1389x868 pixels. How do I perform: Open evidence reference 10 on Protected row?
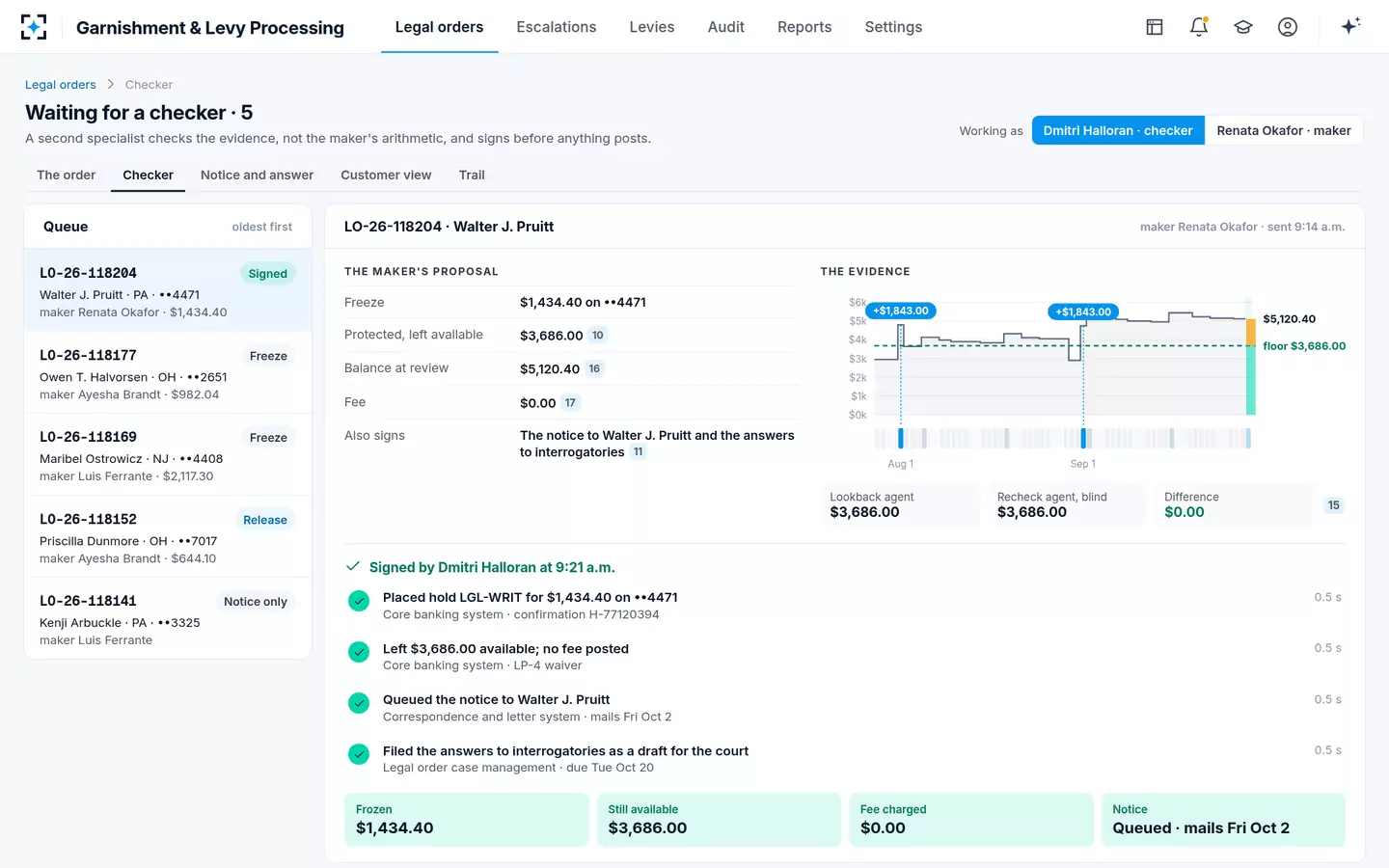598,336
